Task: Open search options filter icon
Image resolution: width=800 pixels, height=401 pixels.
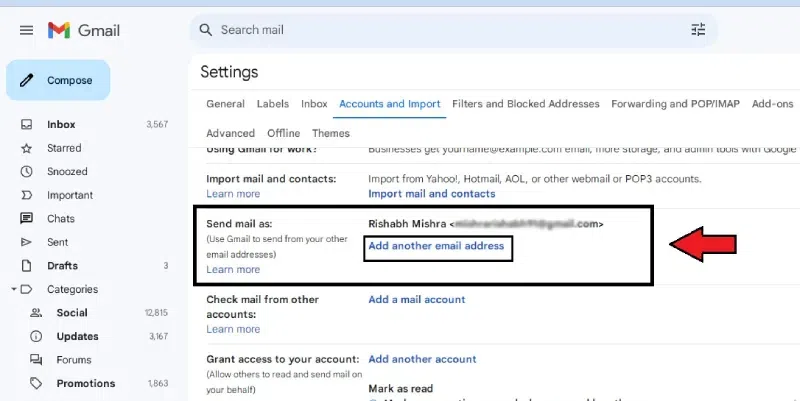Action: 698,30
